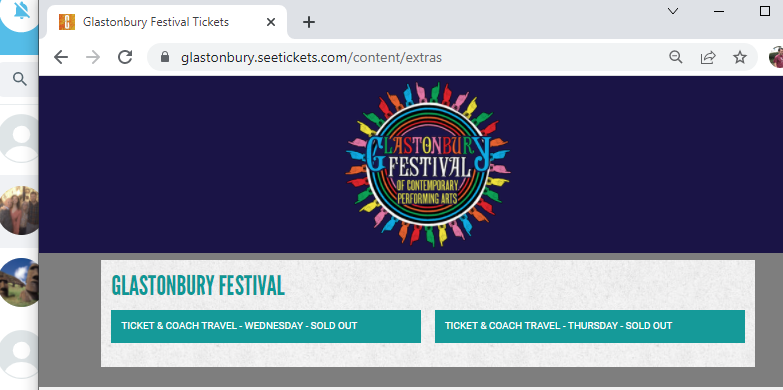Close the Glastonbury Festival Tickets tab
This screenshot has height=390, width=783.
[x=271, y=22]
